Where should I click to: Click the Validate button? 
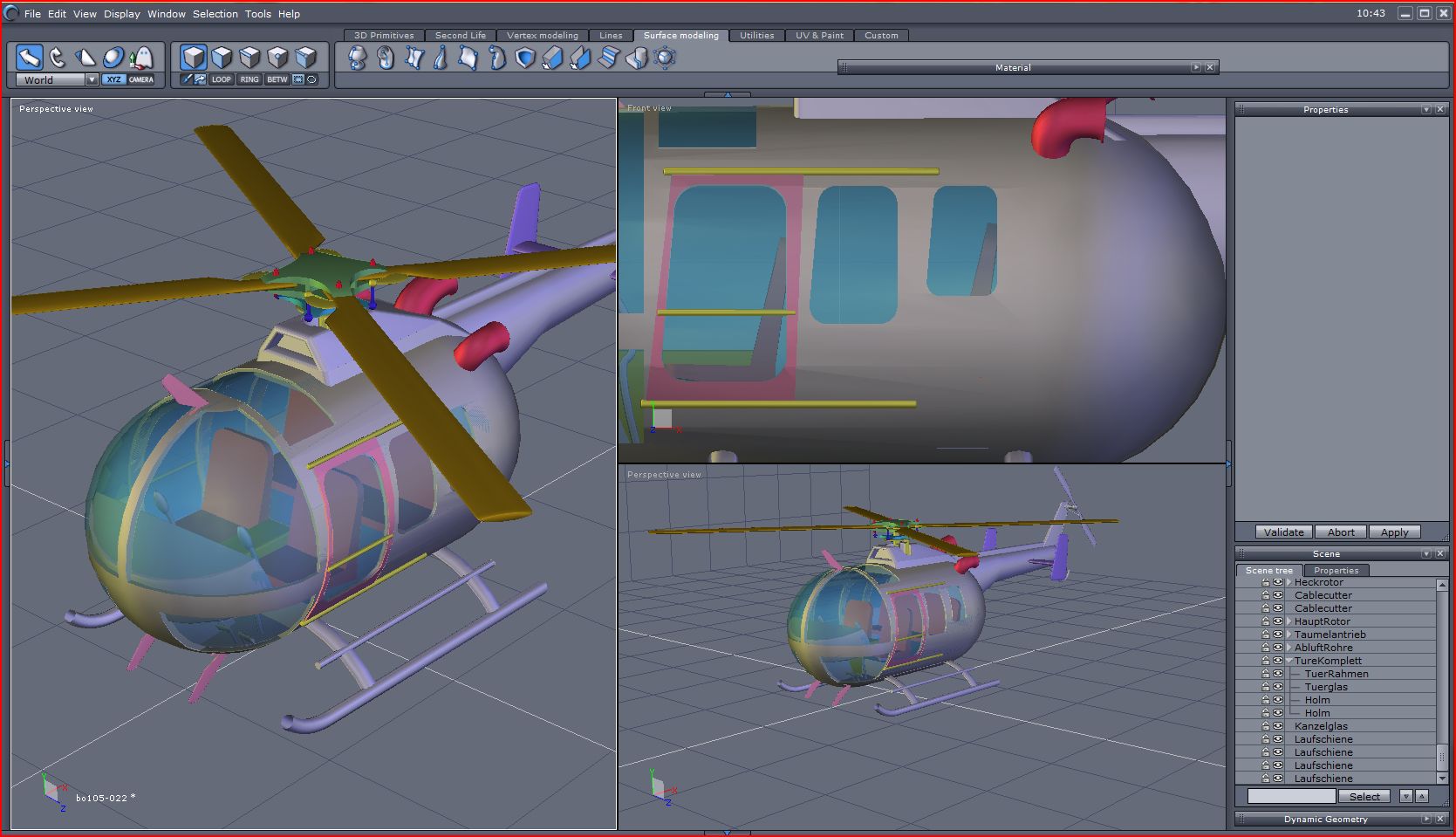pyautogui.click(x=1284, y=532)
